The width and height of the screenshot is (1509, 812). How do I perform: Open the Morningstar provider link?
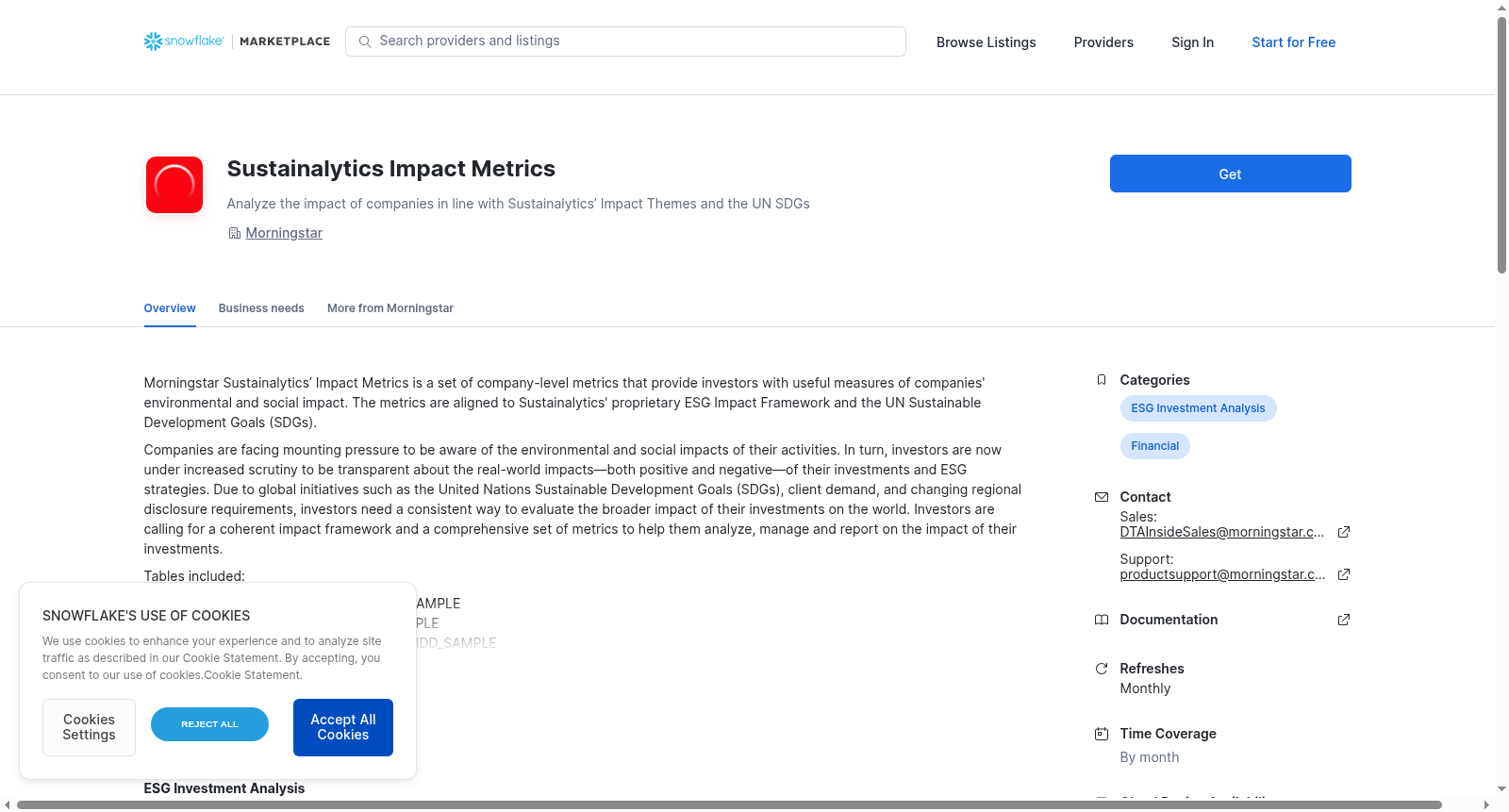click(x=284, y=233)
